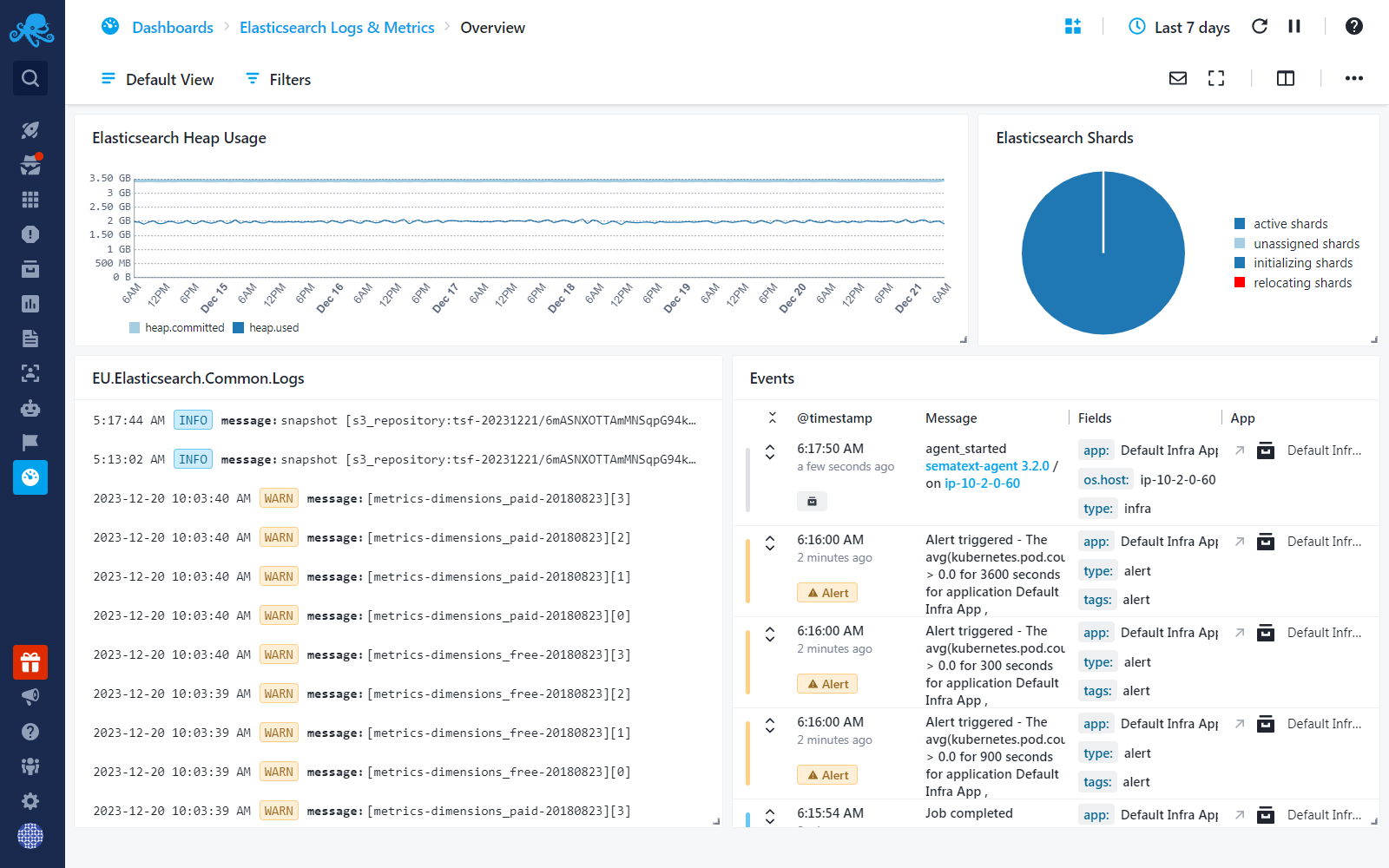Open the flag icon in sidebar
1389x868 pixels.
click(x=30, y=443)
